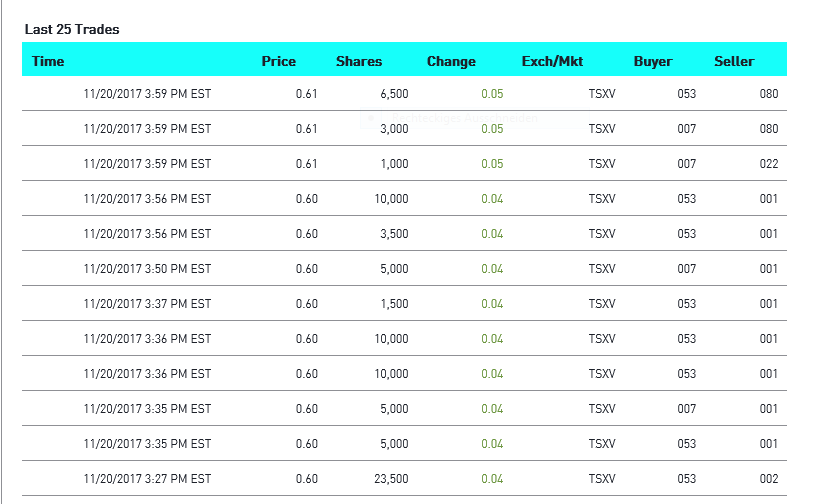Click the Last 25 Trades title
The height and width of the screenshot is (504, 816).
[72, 30]
